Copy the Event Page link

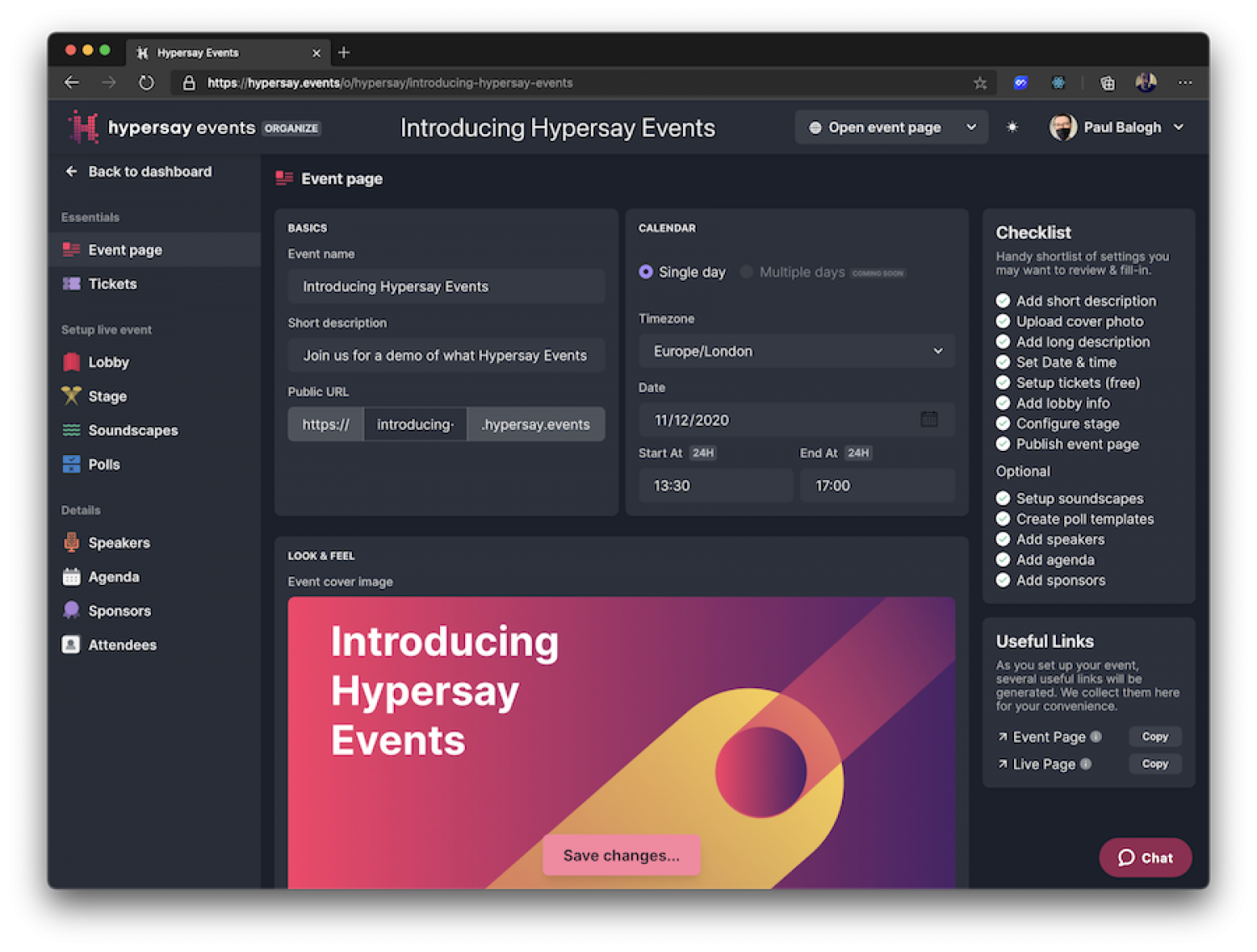coord(1154,737)
